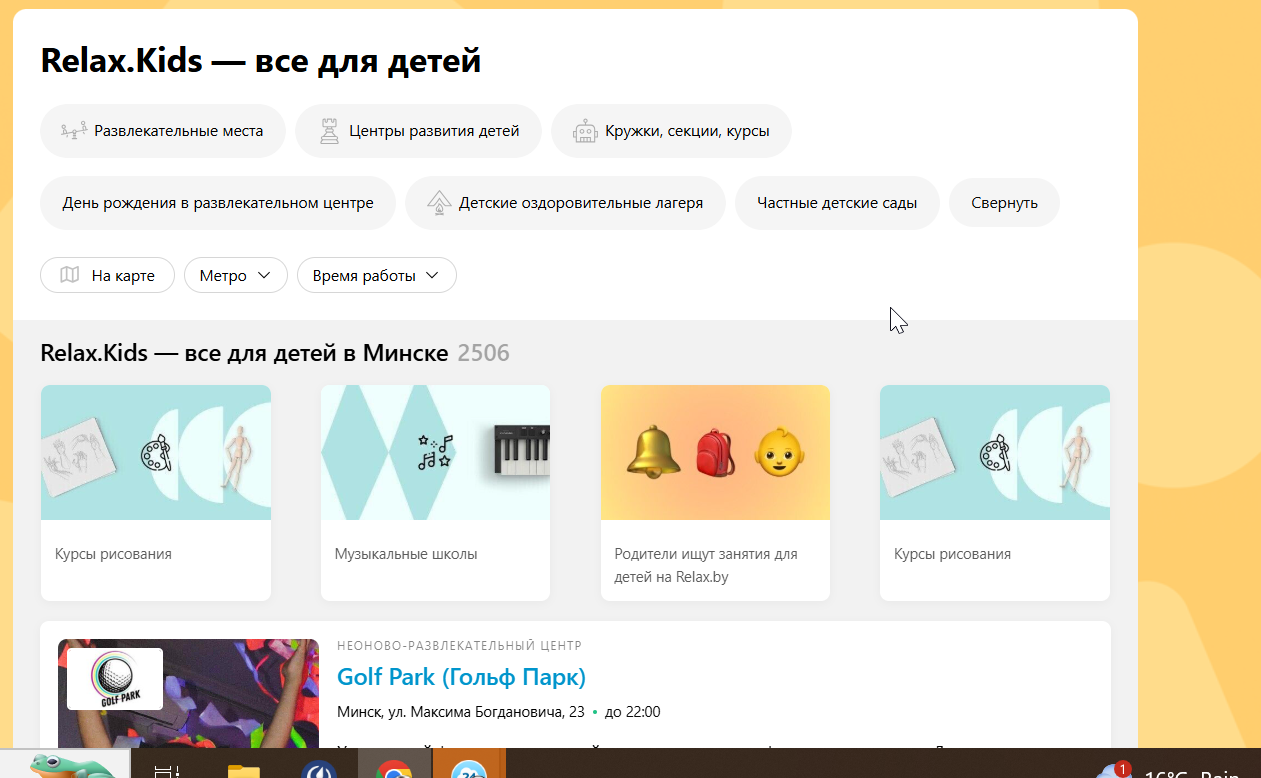Expand the Время работы filter dropdown
This screenshot has height=778, width=1261.
tap(377, 275)
